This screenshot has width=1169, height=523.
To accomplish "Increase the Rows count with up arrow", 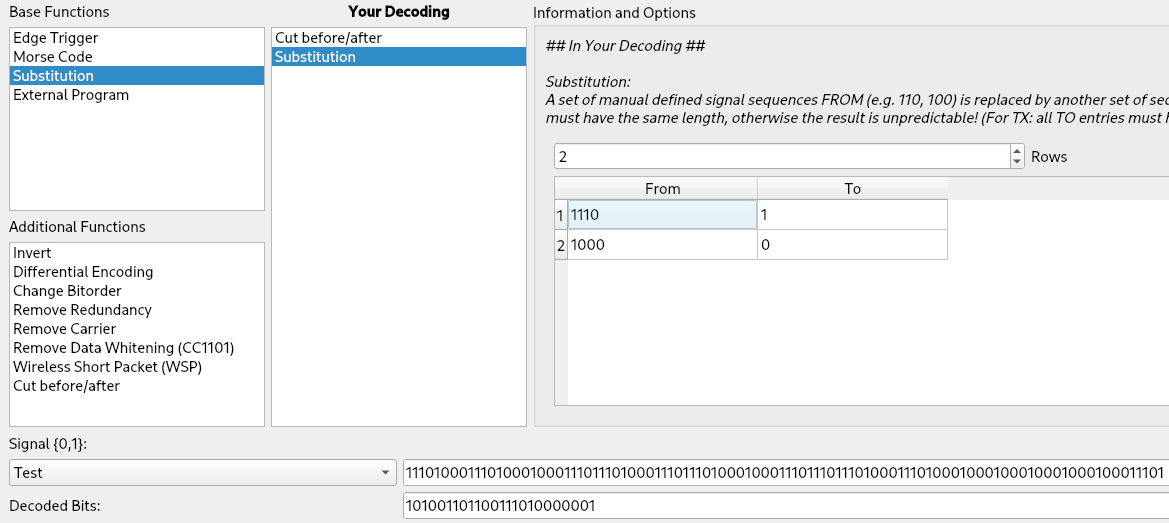I will point(1018,152).
